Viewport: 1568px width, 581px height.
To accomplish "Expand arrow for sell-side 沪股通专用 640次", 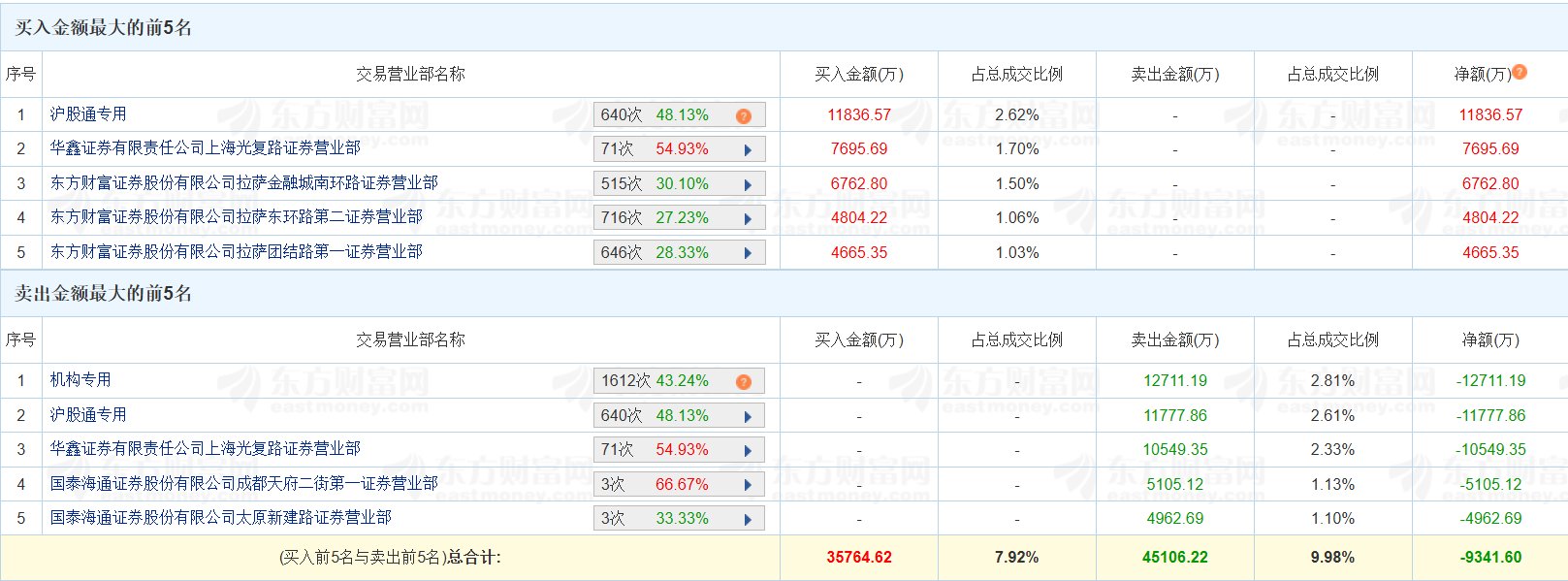I will (748, 416).
